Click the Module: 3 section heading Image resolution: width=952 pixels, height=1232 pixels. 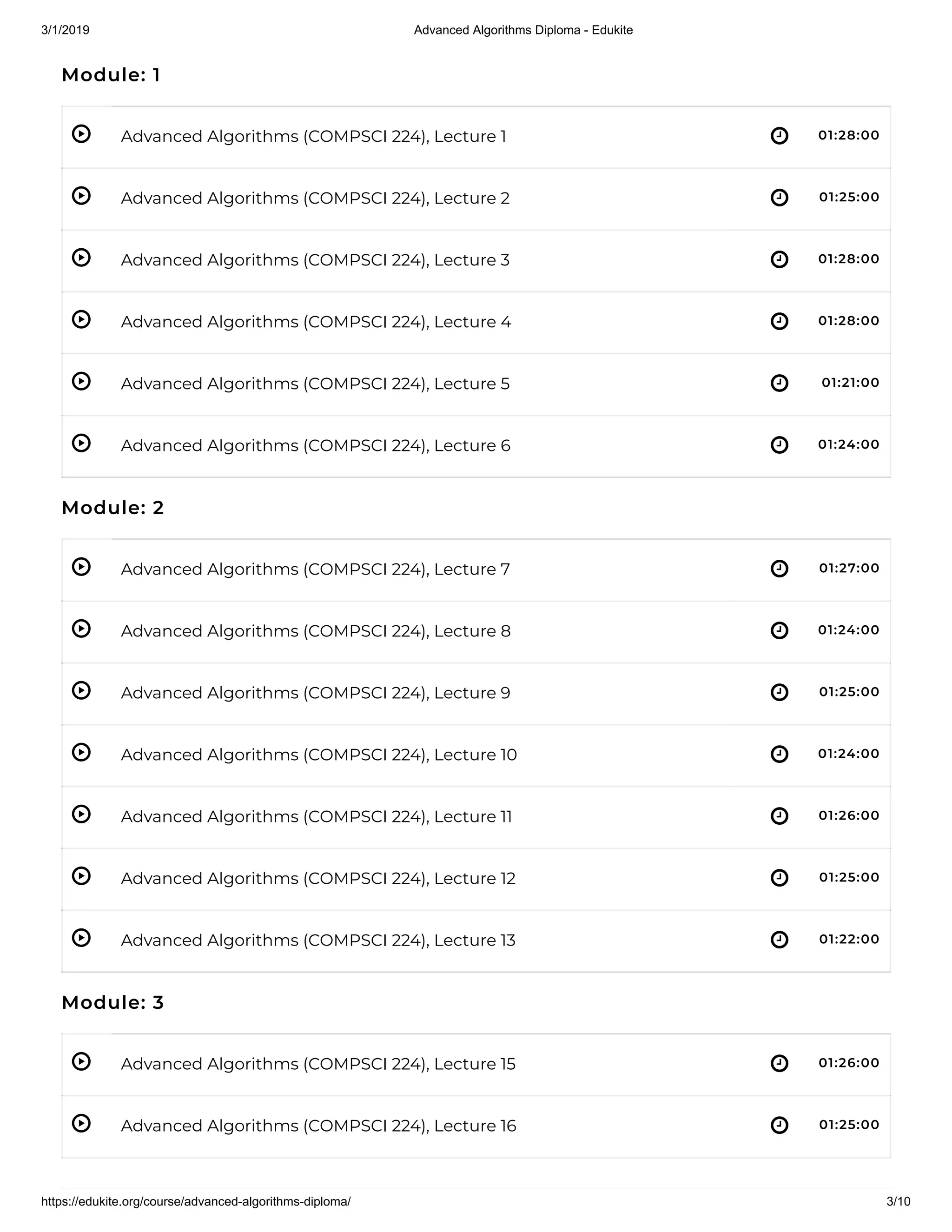coord(113,1002)
